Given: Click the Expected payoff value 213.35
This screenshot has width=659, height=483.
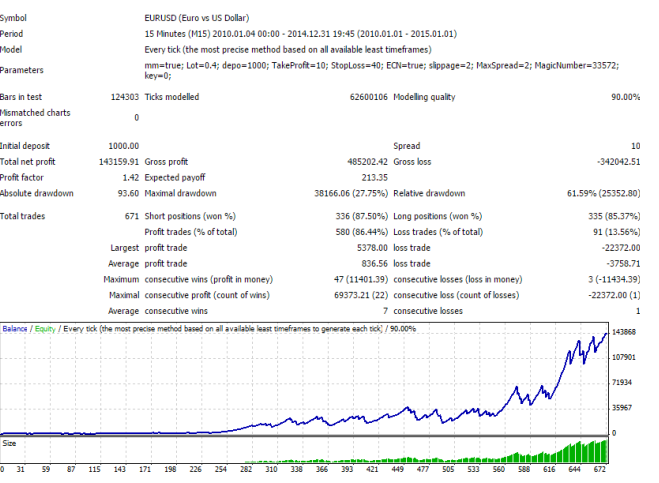Looking at the screenshot, I should (374, 178).
